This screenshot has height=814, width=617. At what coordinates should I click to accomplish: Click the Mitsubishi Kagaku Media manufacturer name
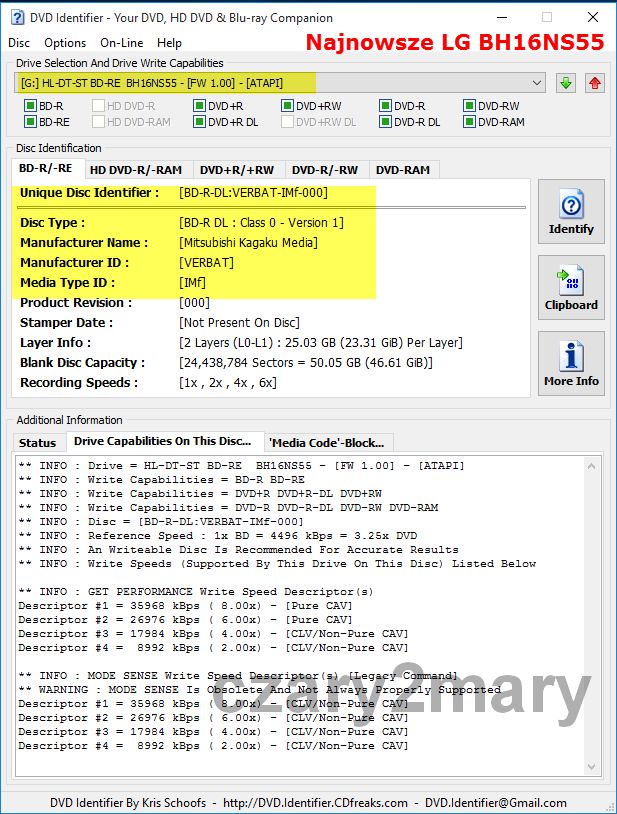coord(248,242)
